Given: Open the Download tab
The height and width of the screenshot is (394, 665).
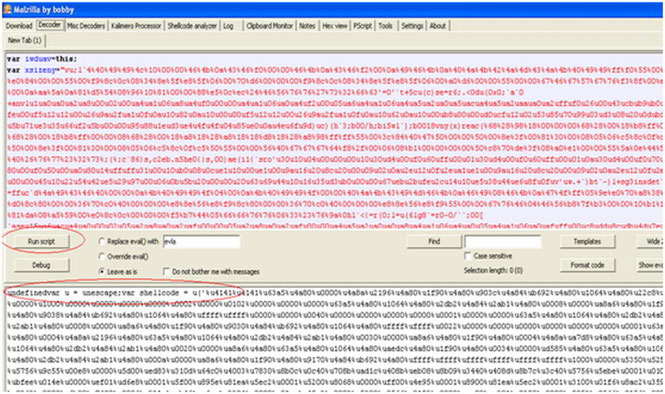Looking at the screenshot, I should (19, 26).
